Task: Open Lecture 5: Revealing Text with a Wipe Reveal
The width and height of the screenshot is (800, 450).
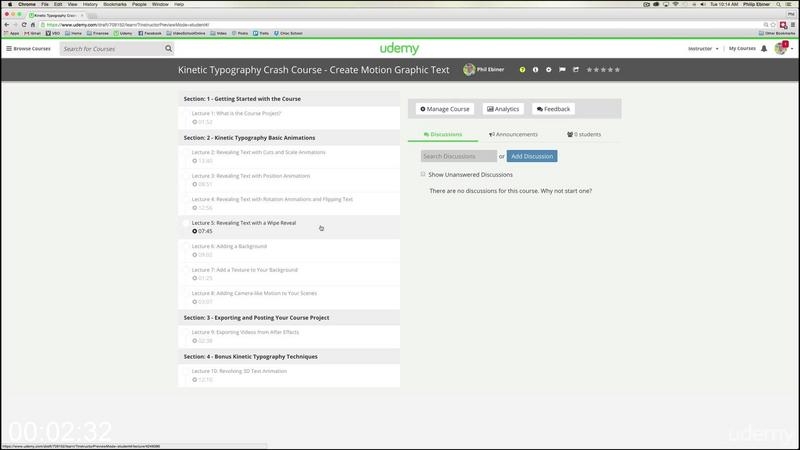Action: pos(289,227)
